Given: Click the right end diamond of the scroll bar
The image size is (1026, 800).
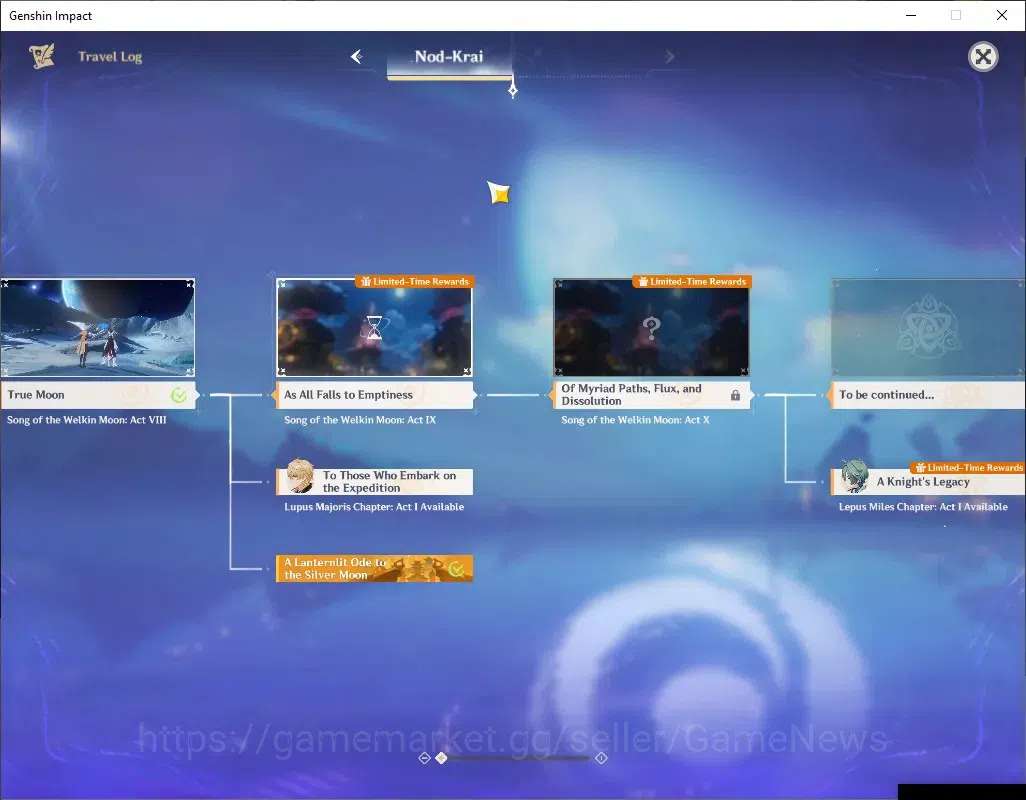Looking at the screenshot, I should click(x=601, y=758).
